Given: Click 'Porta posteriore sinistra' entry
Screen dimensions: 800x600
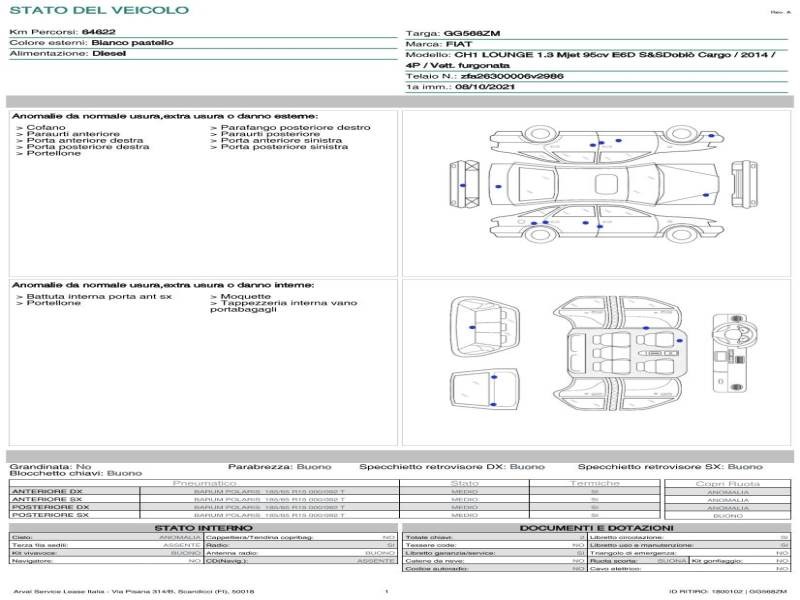Looking at the screenshot, I should [x=279, y=146].
